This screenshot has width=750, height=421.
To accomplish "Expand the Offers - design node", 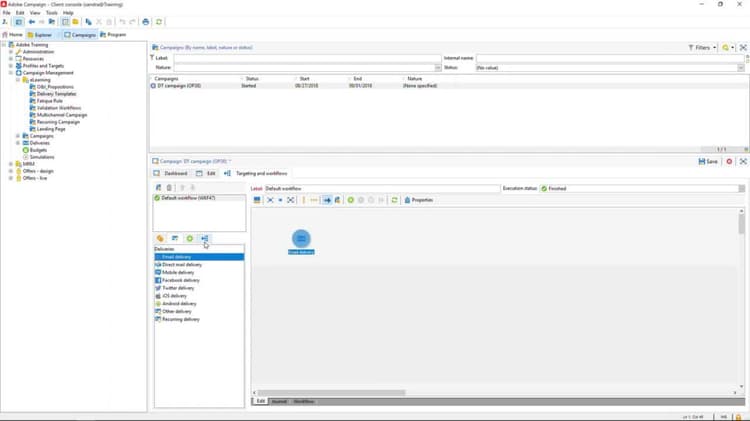I will pos(11,171).
